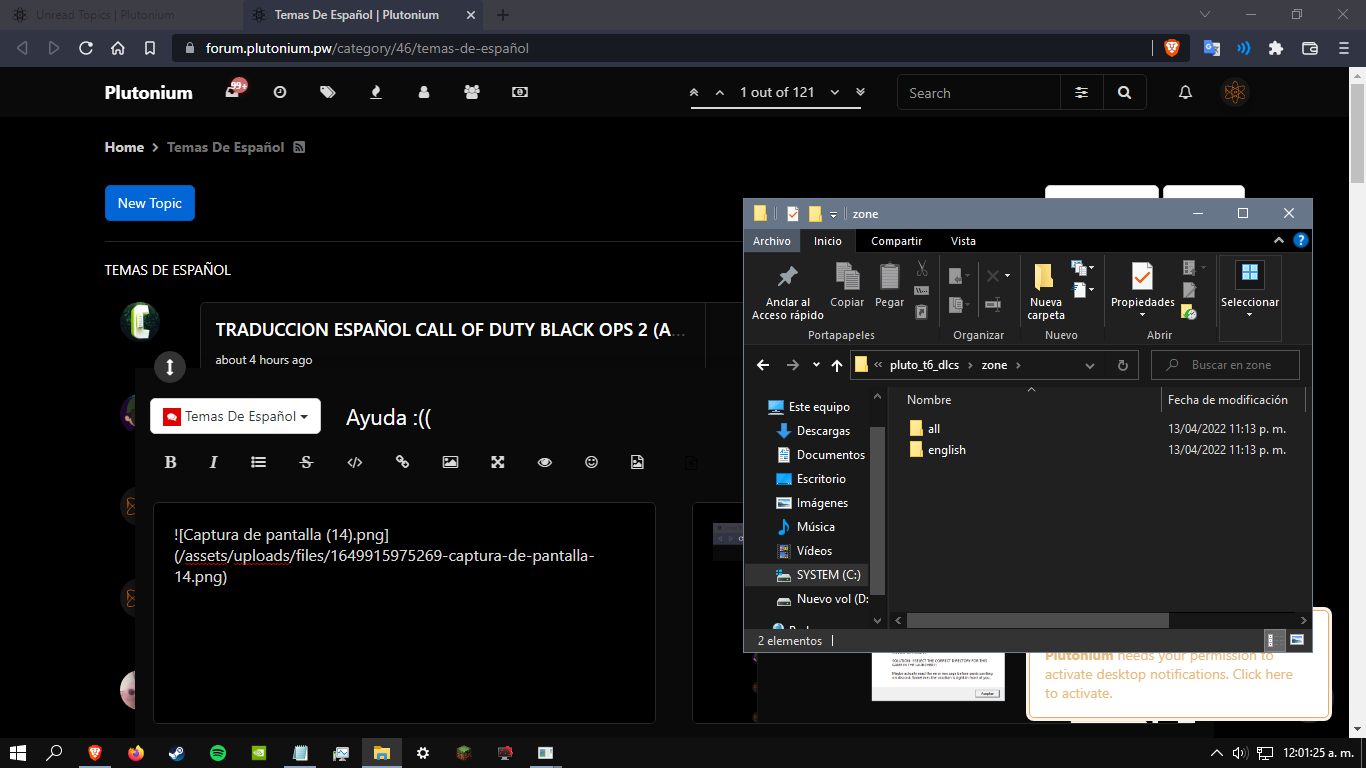Jump to first page double-up arrow
Screen dimensions: 1366x768
click(695, 93)
